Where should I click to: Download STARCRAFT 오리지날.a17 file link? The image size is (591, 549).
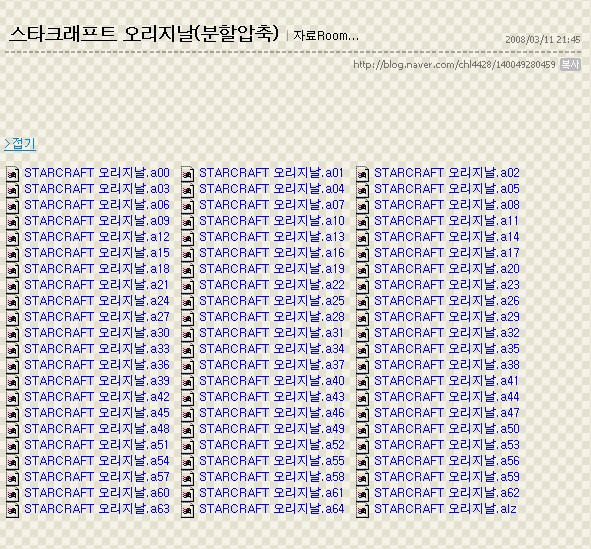pos(447,252)
